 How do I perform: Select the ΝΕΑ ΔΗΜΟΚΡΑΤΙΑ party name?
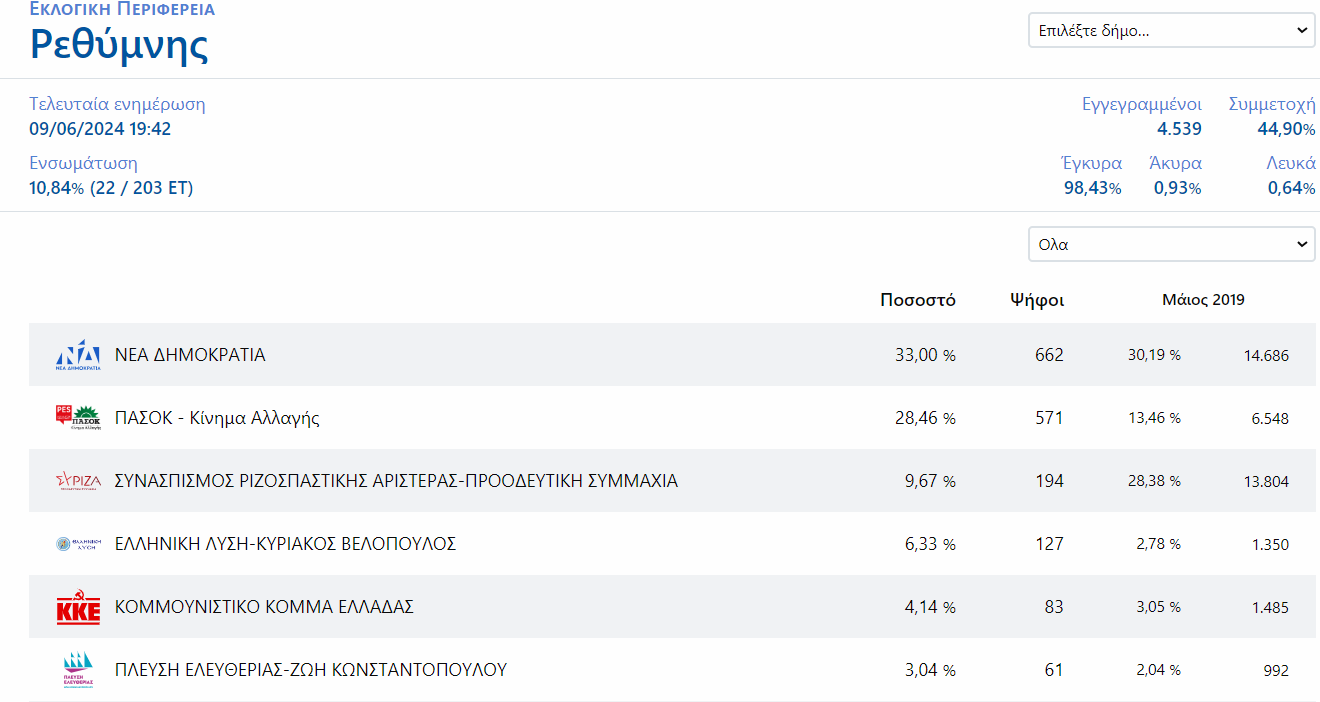tap(190, 355)
